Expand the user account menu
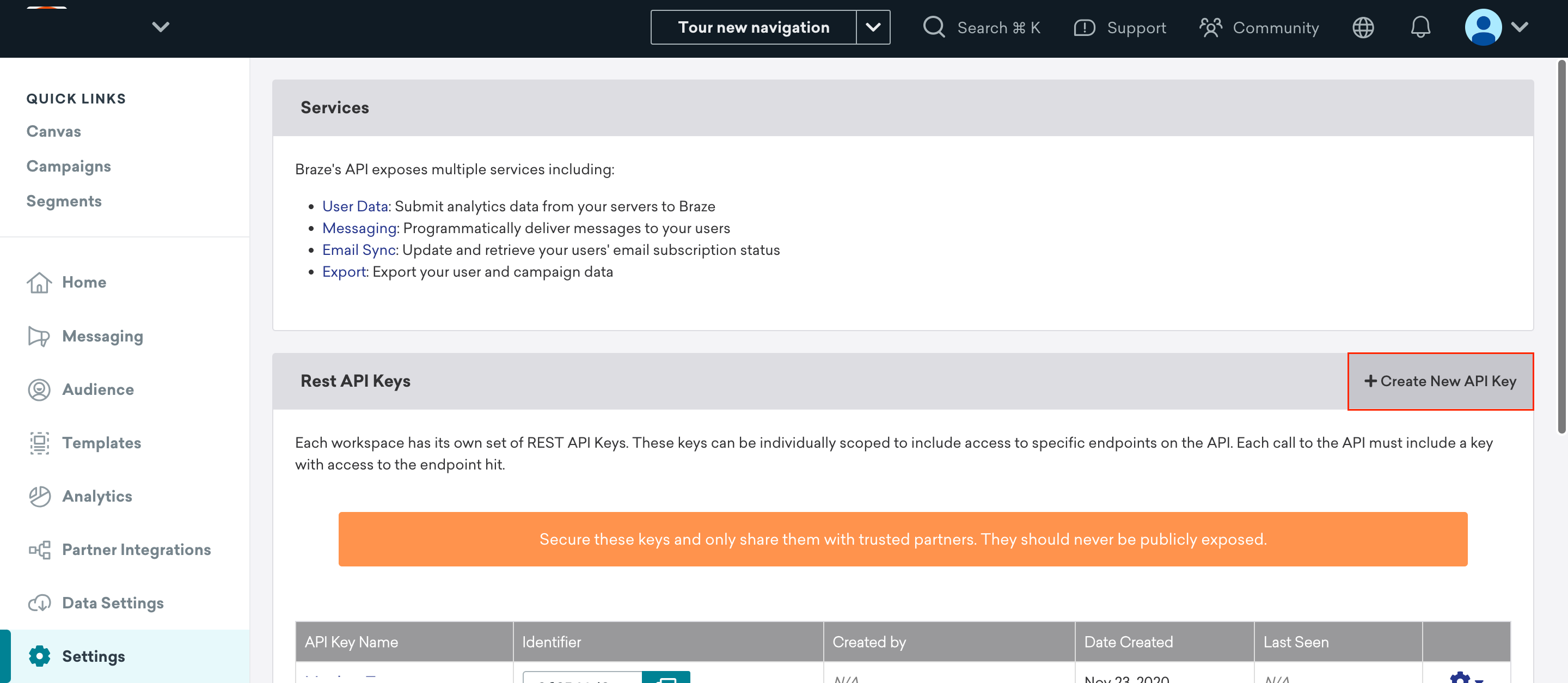The image size is (1568, 683). pos(1520,27)
